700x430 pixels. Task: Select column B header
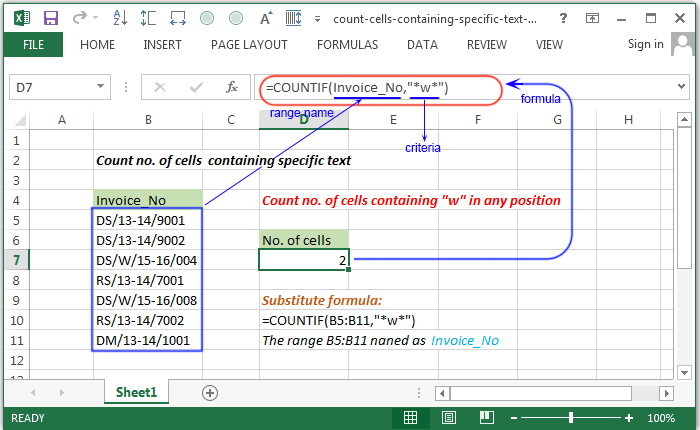coord(148,120)
